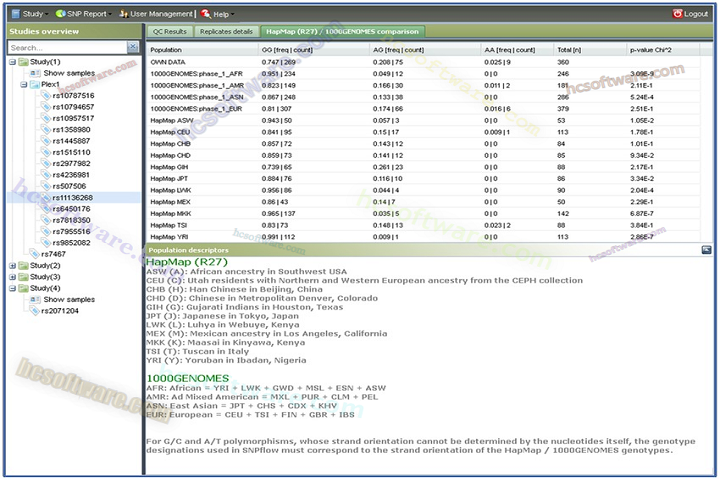Click the Study(3) folder icon
Image resolution: width=720 pixels, height=480 pixels.
[x=23, y=277]
